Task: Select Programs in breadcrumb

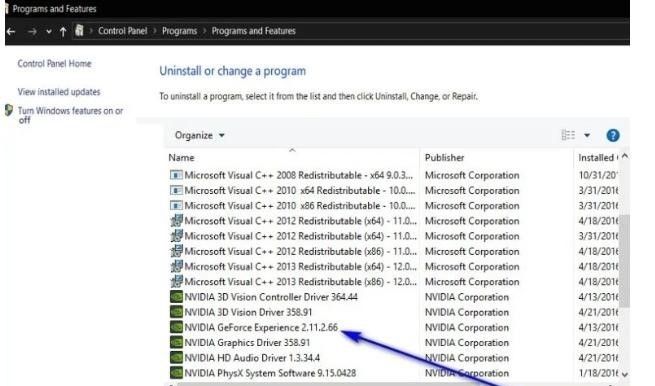Action: 179,31
